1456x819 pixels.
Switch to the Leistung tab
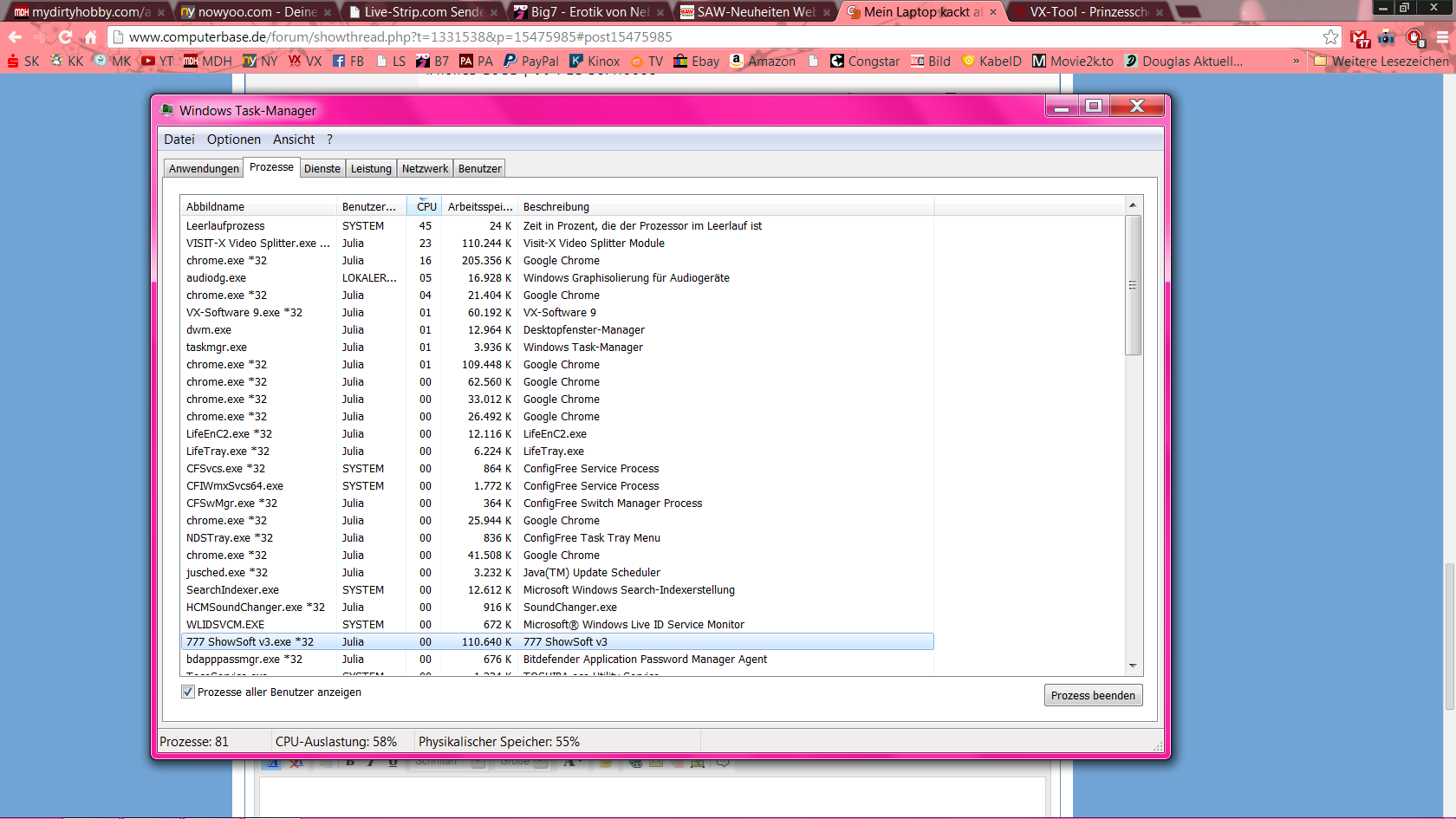[371, 169]
